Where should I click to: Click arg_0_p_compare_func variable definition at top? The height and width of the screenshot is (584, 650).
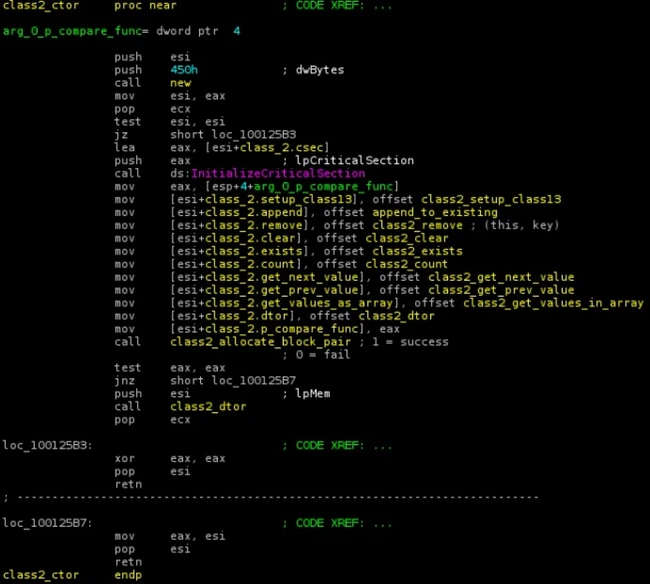[73, 31]
